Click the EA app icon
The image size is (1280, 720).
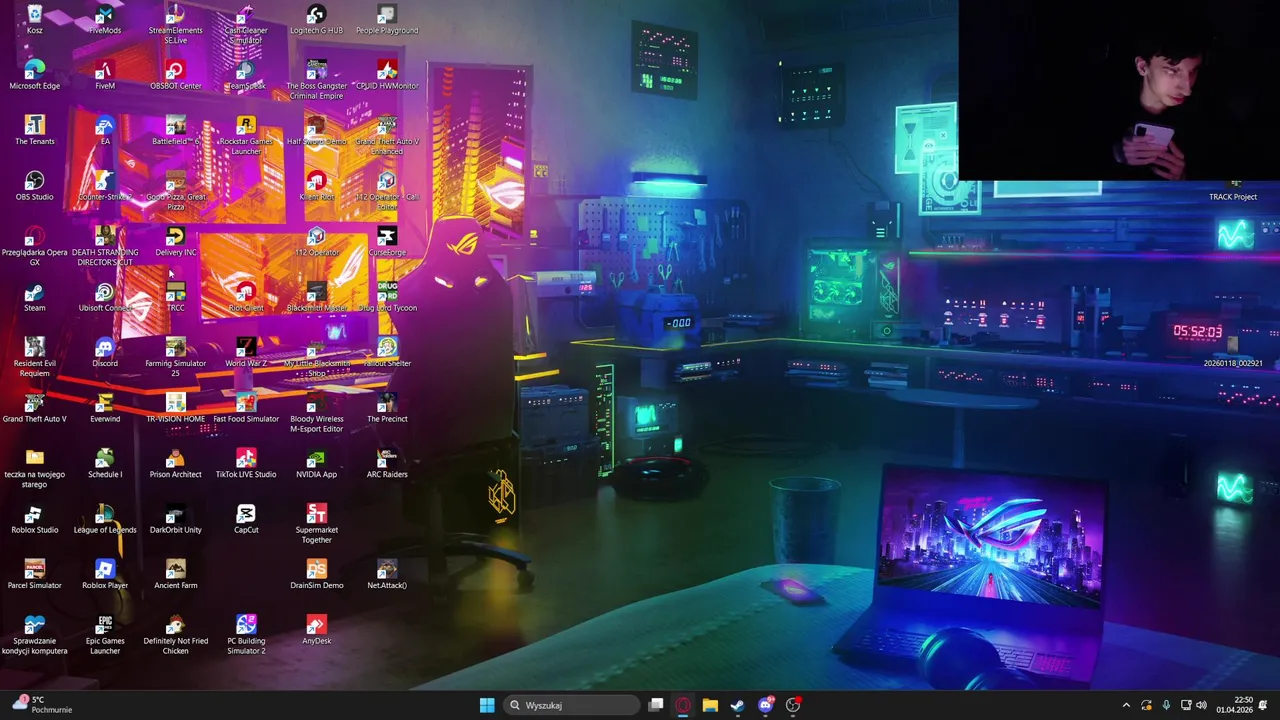tap(105, 130)
